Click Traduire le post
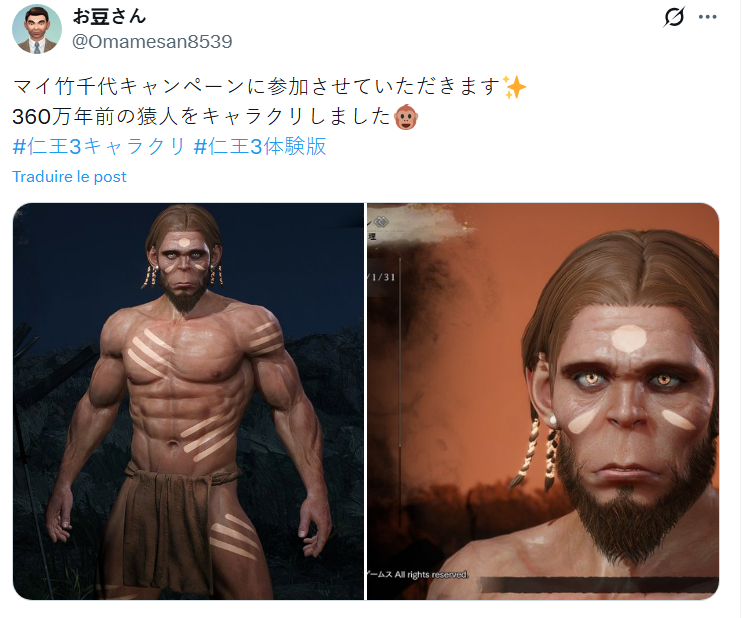The height and width of the screenshot is (618, 745). [x=69, y=177]
